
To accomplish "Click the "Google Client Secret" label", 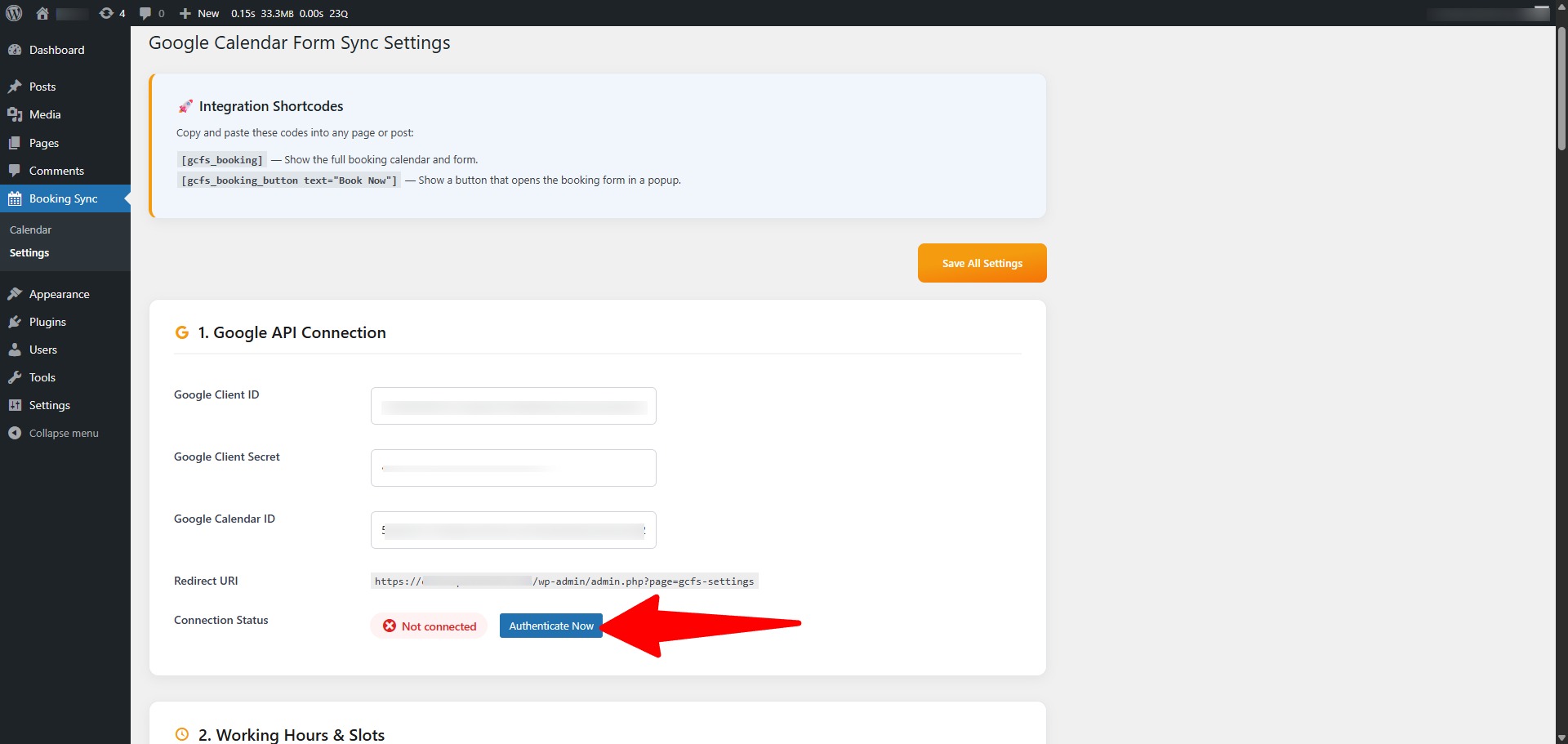I will click(227, 457).
